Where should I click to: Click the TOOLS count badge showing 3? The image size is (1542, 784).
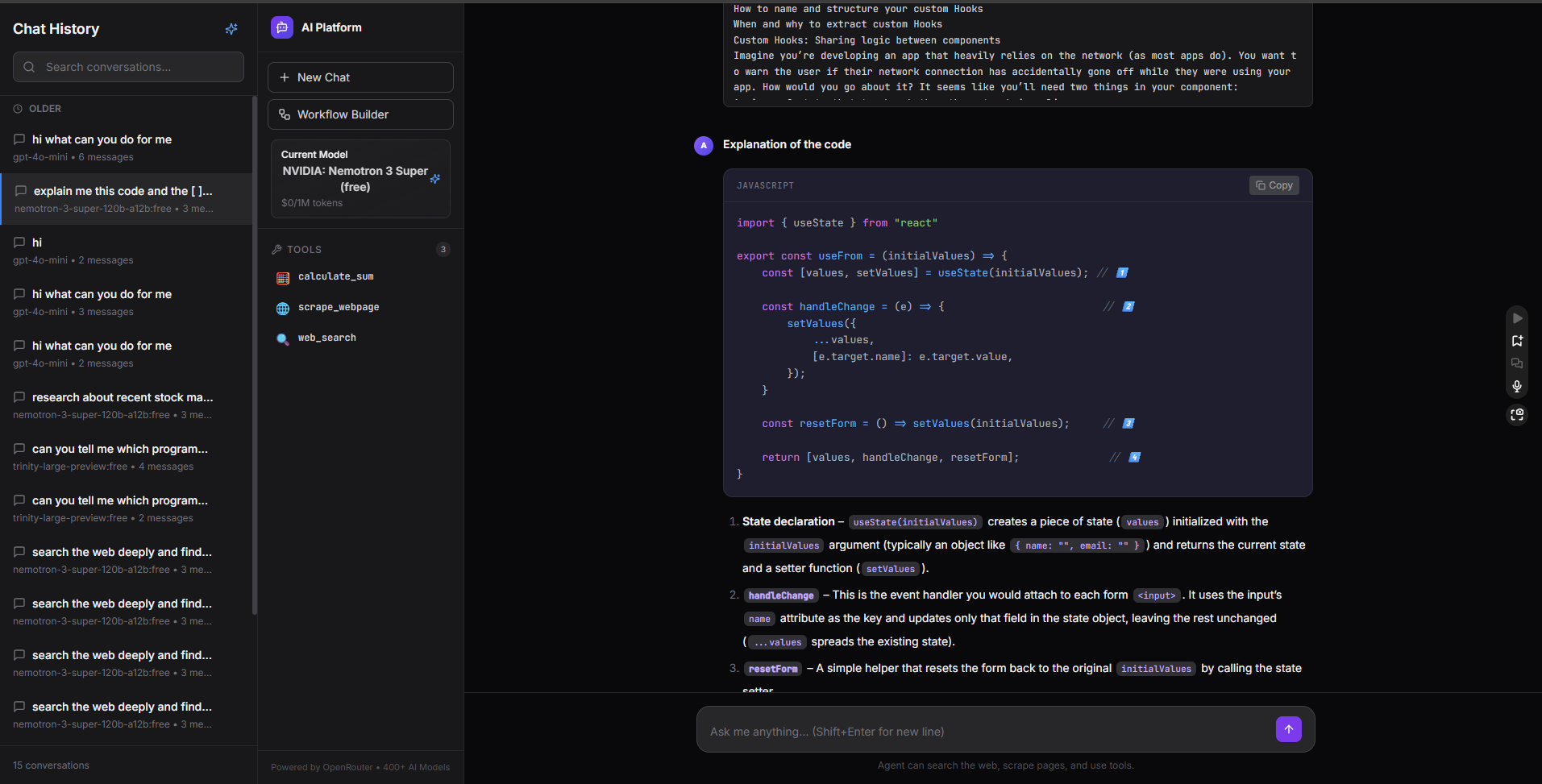pyautogui.click(x=443, y=250)
